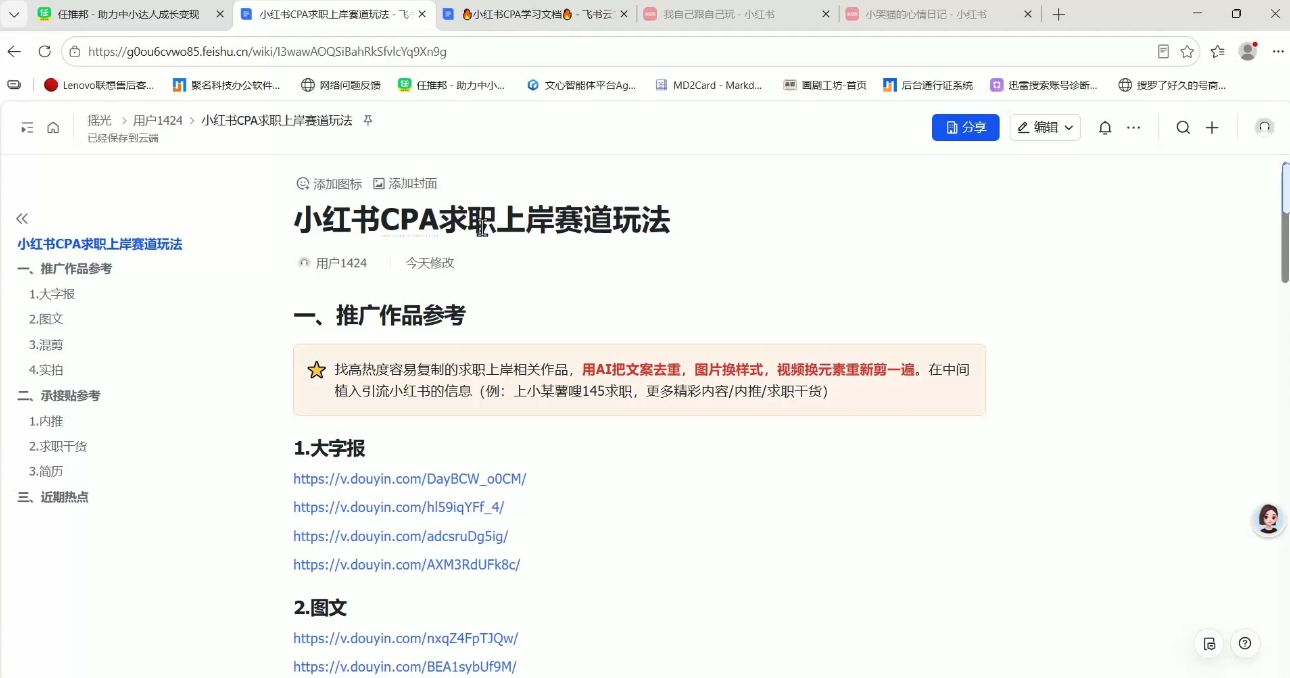Open browser settings ellipsis menu
The height and width of the screenshot is (678, 1290).
point(1278,51)
